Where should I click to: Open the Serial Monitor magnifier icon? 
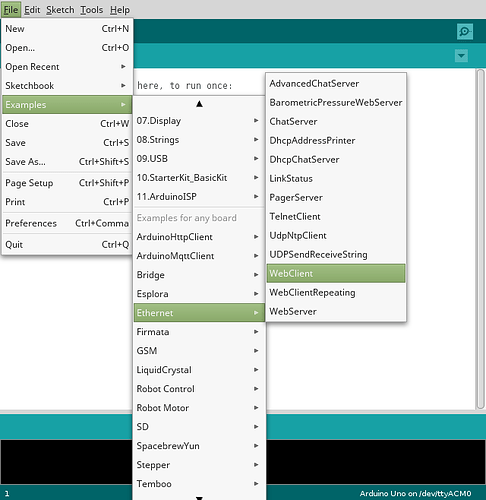click(x=464, y=32)
